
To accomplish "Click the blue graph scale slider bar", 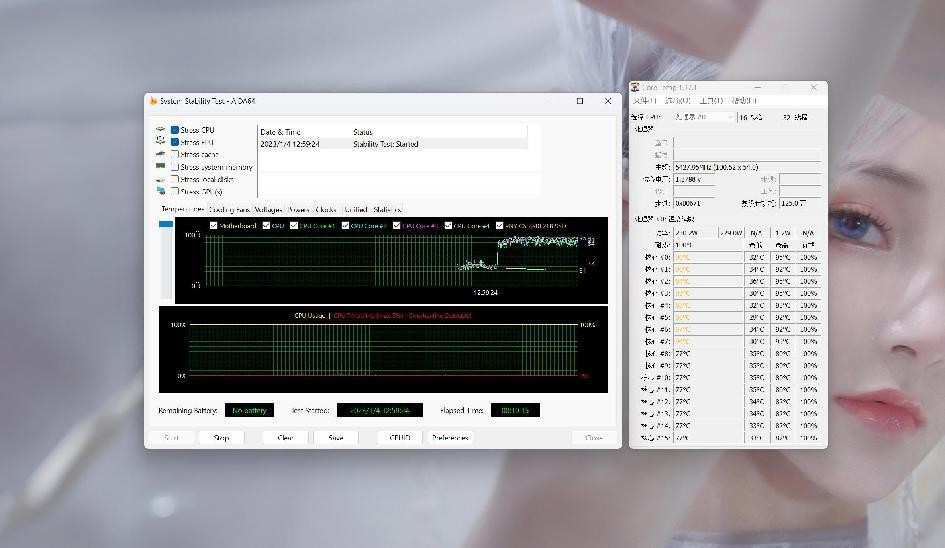I will pyautogui.click(x=166, y=225).
